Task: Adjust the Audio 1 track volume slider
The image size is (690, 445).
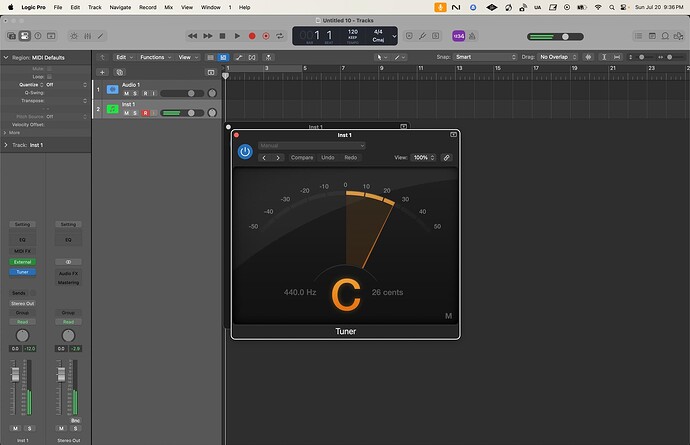Action: (182, 93)
